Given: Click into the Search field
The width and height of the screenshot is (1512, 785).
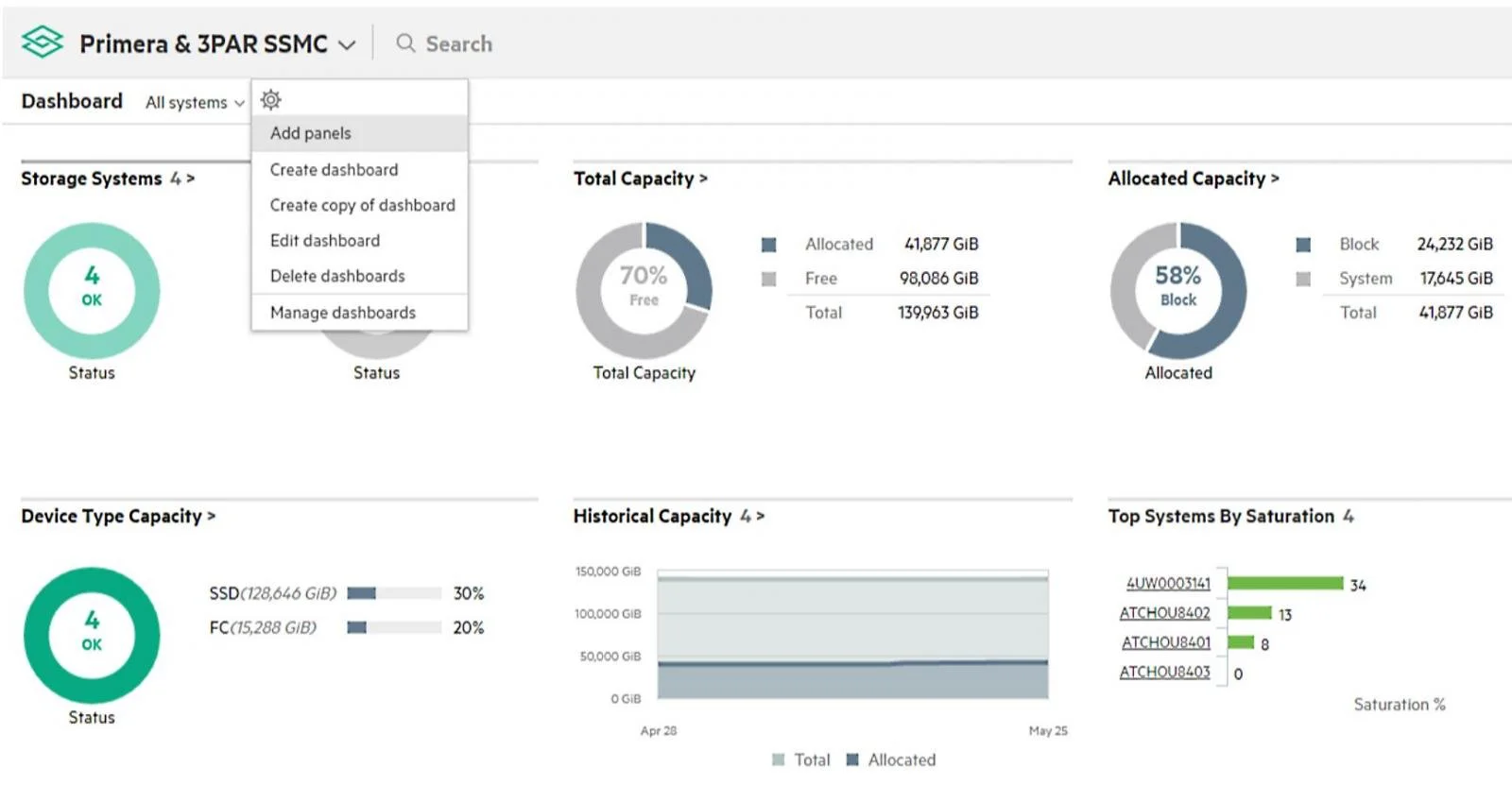Looking at the screenshot, I should pyautogui.click(x=491, y=43).
